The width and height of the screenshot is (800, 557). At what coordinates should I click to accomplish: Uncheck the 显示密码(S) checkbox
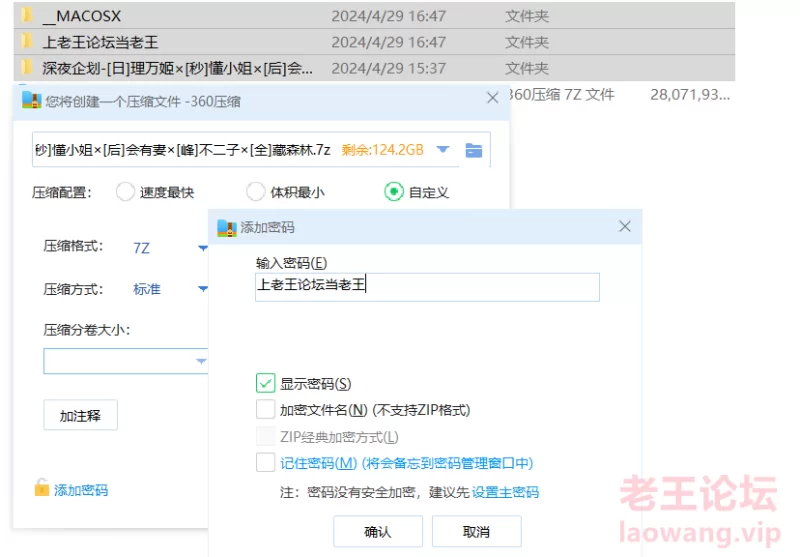coord(265,383)
